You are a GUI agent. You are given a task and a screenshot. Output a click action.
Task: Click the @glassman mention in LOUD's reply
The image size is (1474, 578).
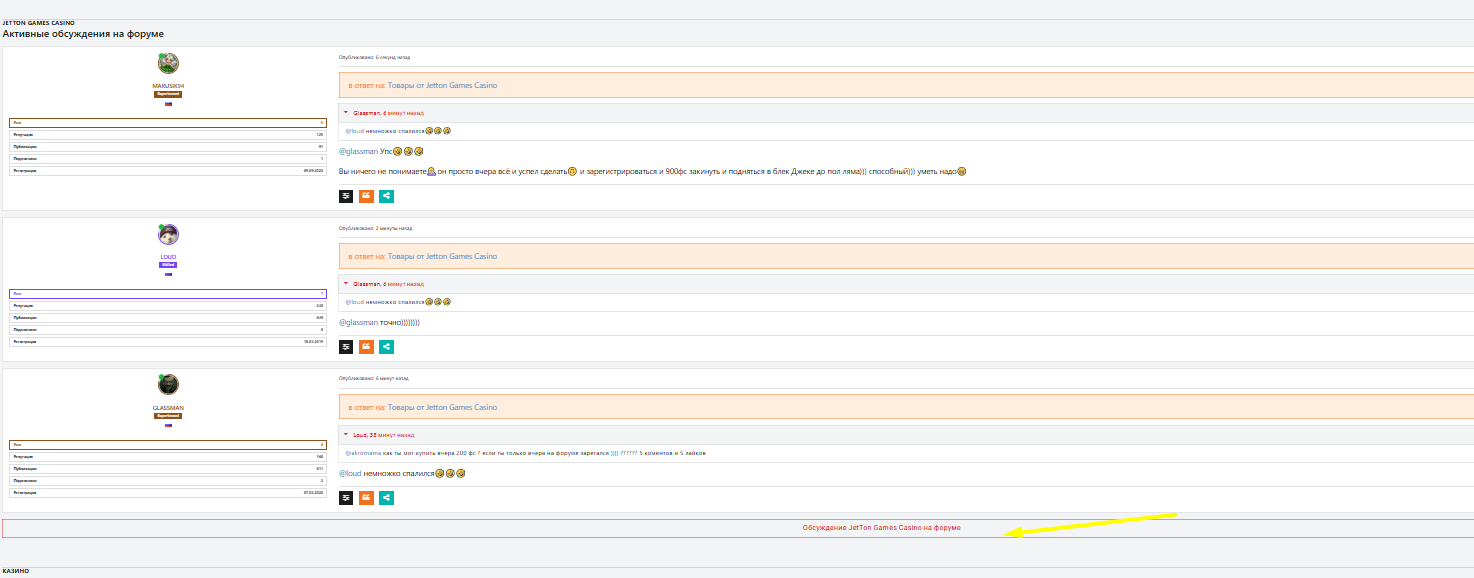pos(359,323)
